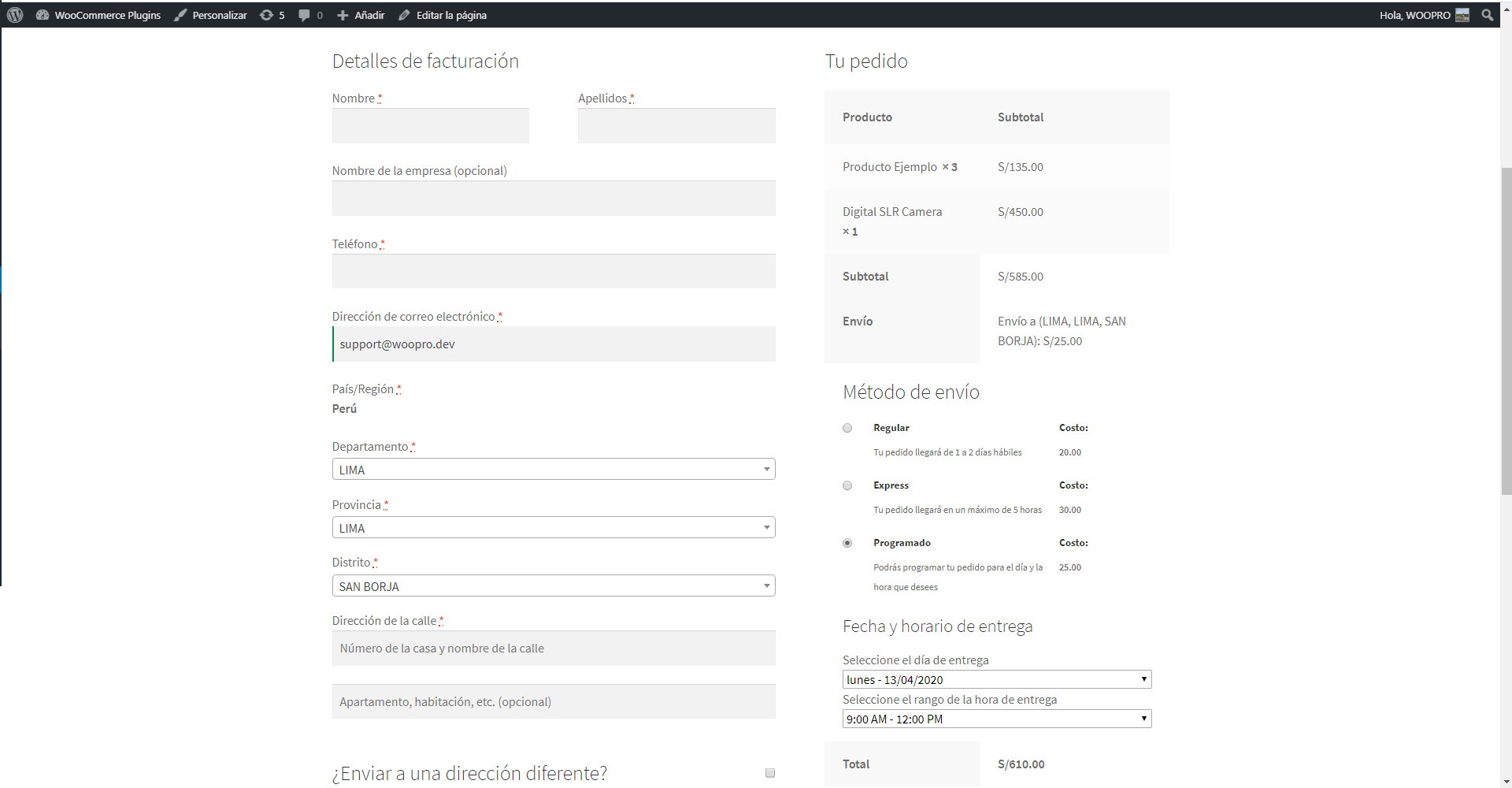
Task: Open the delivery time range dropdown
Action: (x=996, y=719)
